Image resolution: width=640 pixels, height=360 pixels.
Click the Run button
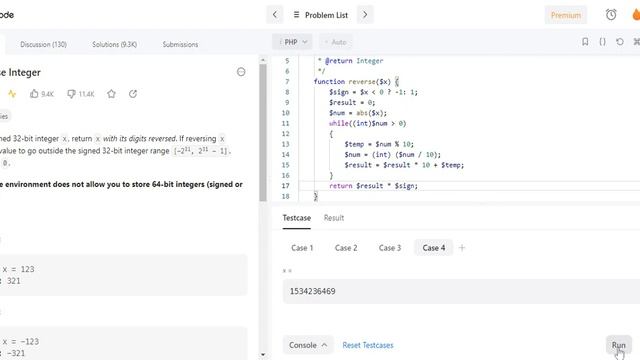(x=618, y=345)
